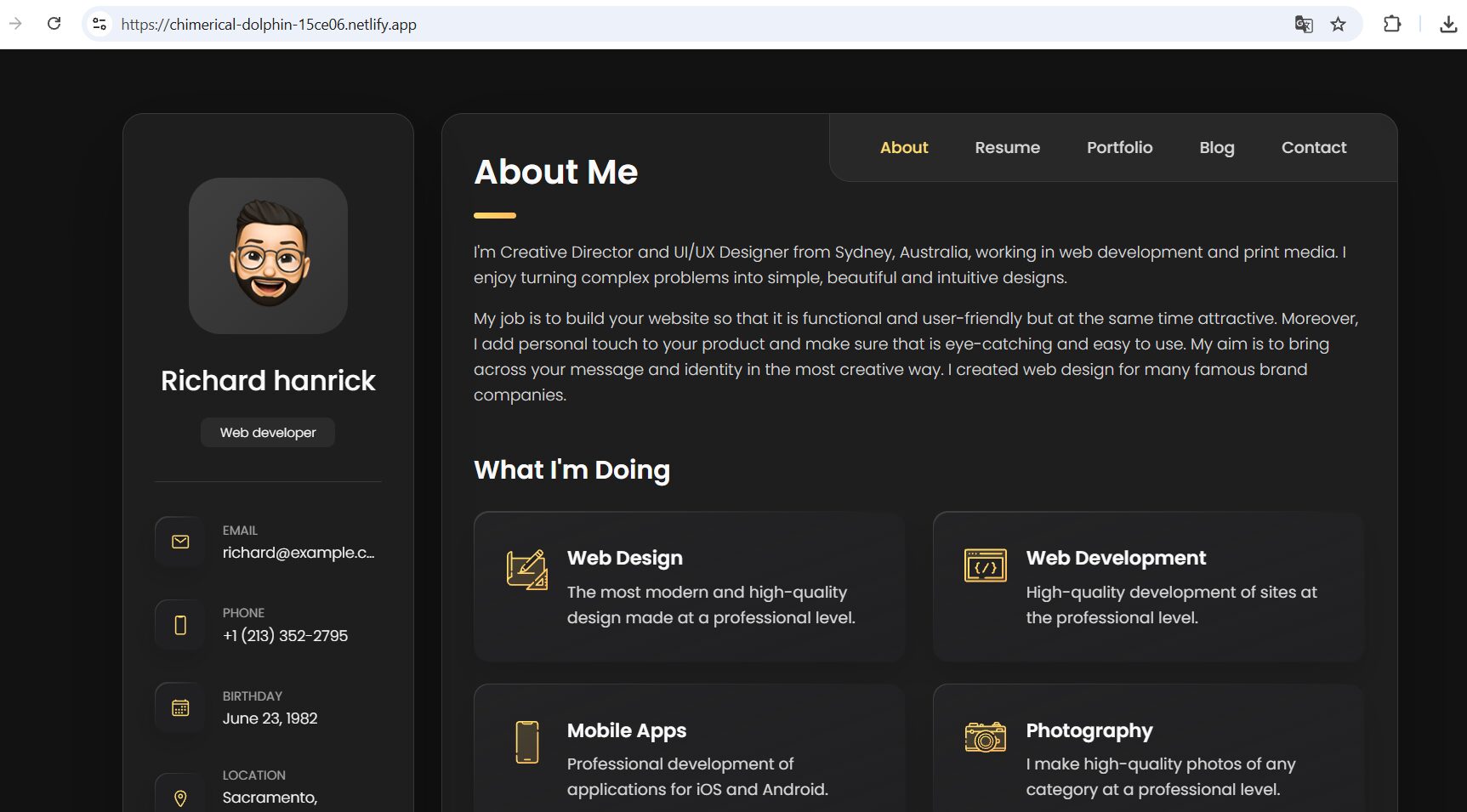Open the Contact page
Viewport: 1467px width, 812px height.
[1313, 147]
